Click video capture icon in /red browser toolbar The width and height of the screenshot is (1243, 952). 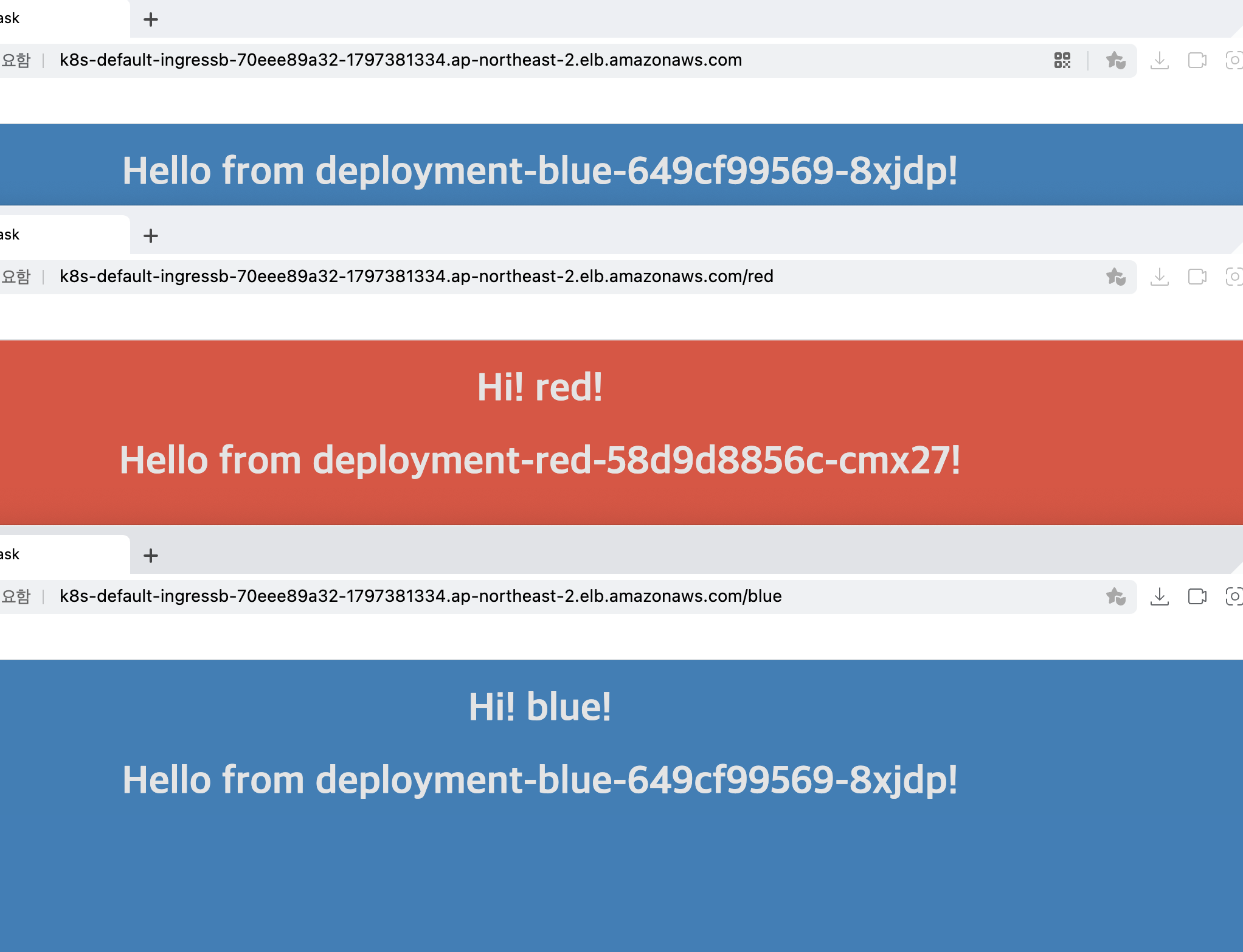click(1197, 277)
